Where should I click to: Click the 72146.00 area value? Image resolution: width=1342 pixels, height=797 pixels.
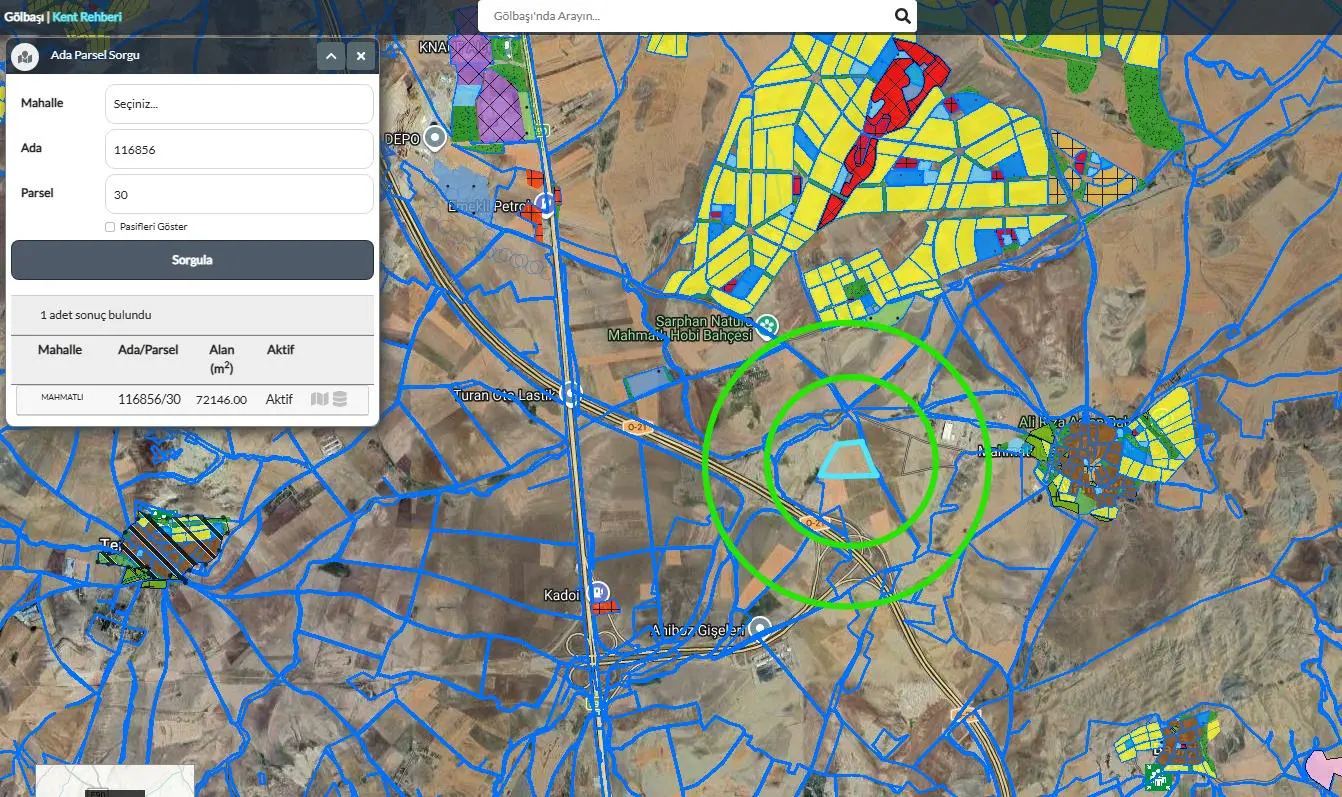(221, 400)
